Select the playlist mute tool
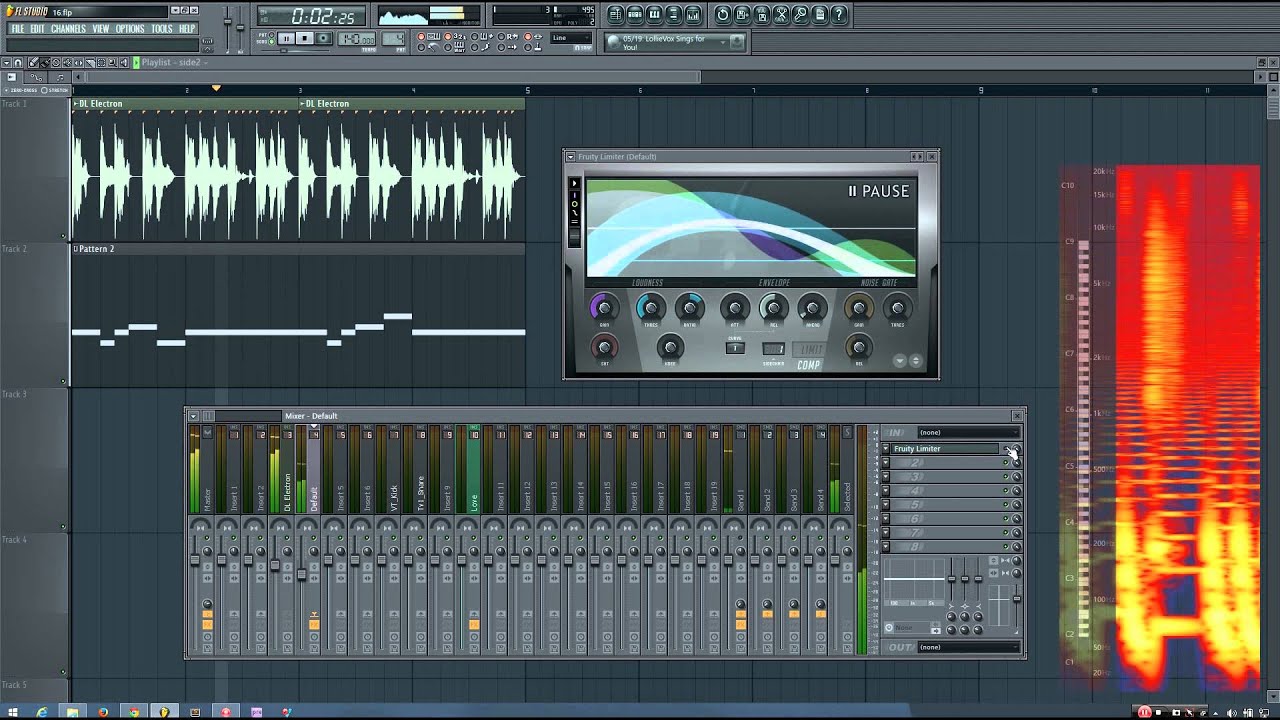The height and width of the screenshot is (720, 1280). coord(67,62)
